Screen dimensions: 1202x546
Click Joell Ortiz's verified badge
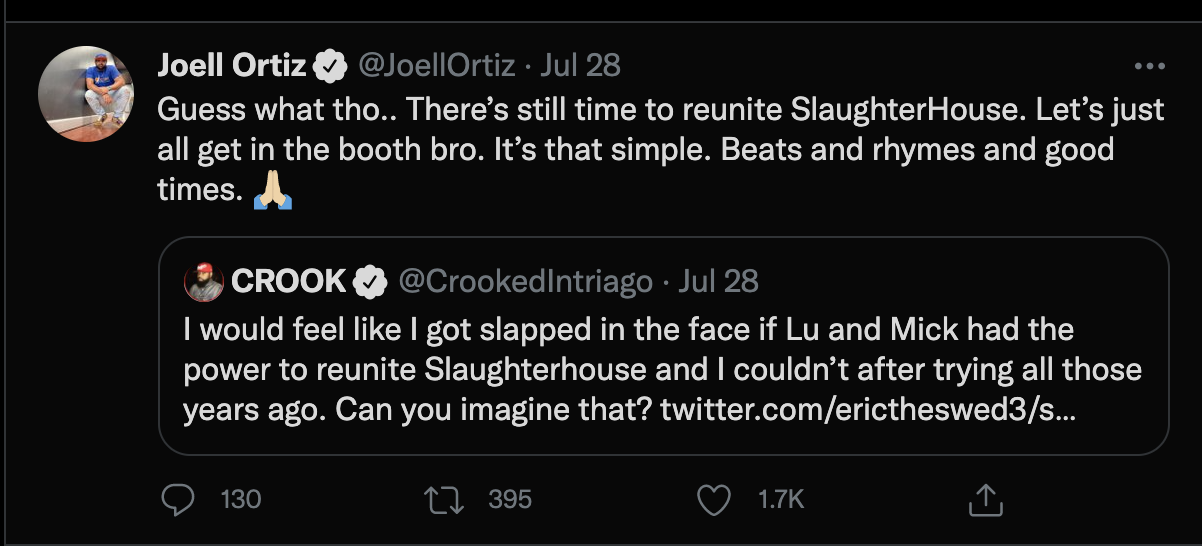click(328, 67)
